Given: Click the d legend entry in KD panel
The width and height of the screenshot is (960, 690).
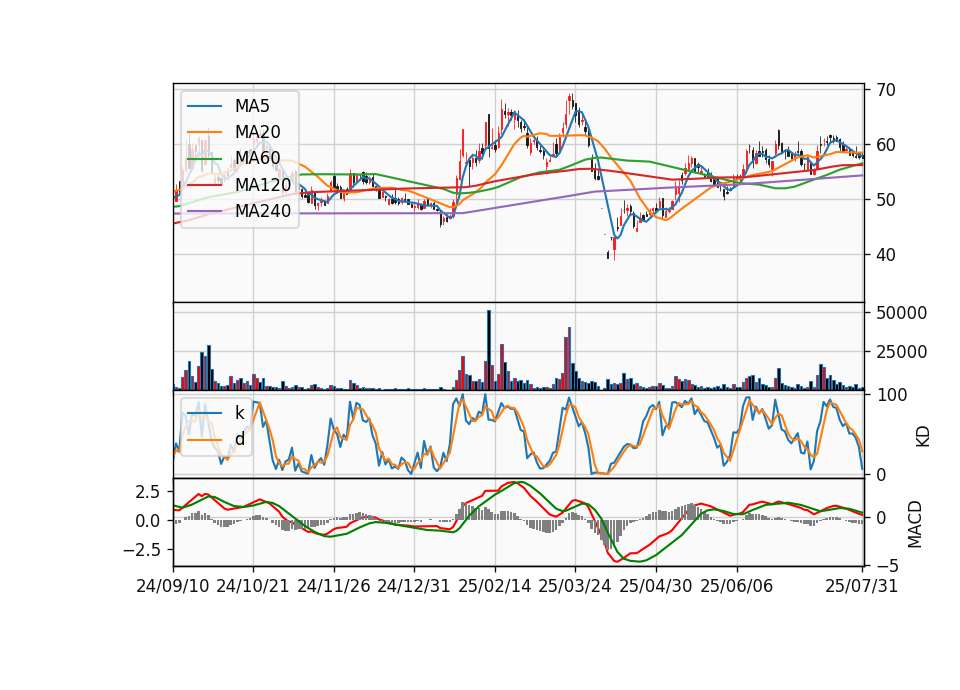Looking at the screenshot, I should (x=239, y=439).
